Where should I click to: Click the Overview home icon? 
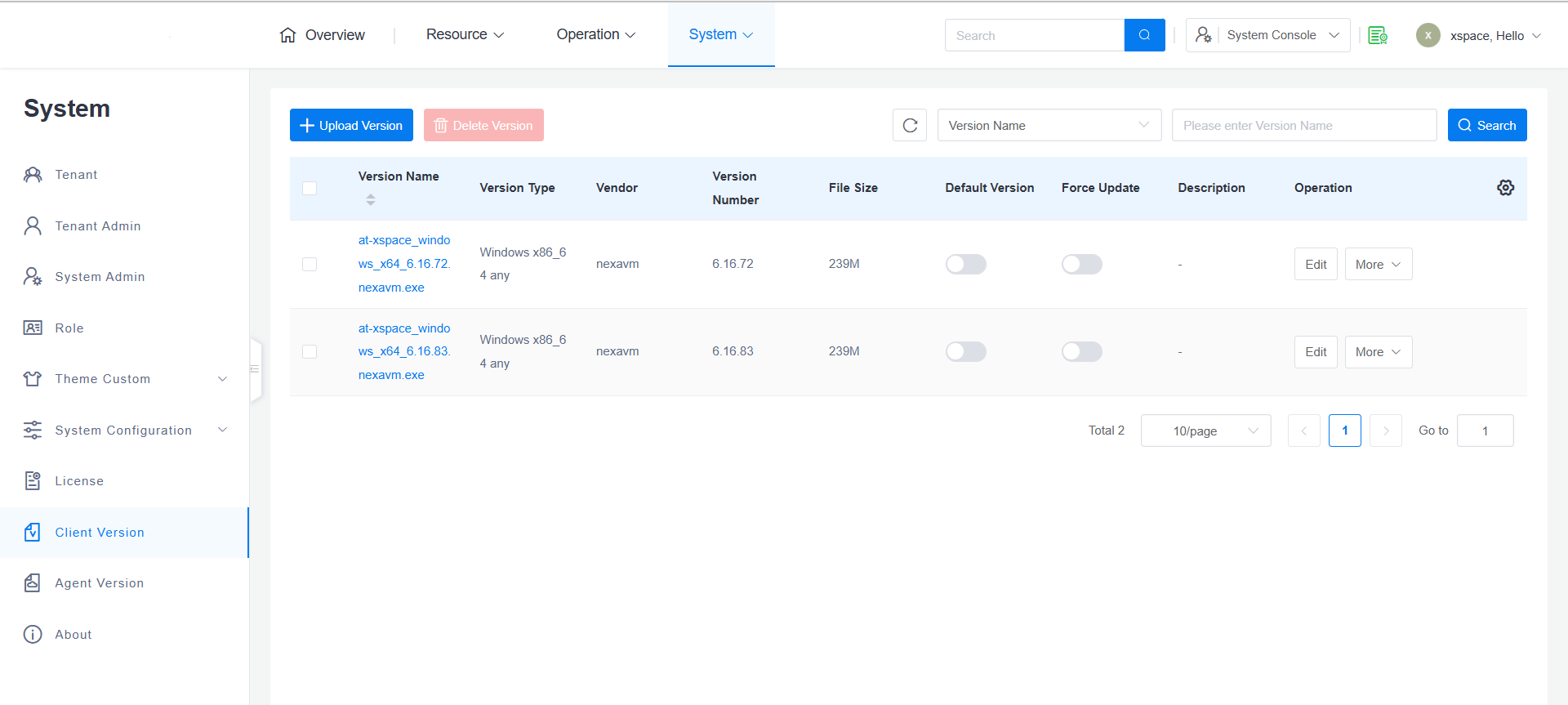(x=287, y=35)
